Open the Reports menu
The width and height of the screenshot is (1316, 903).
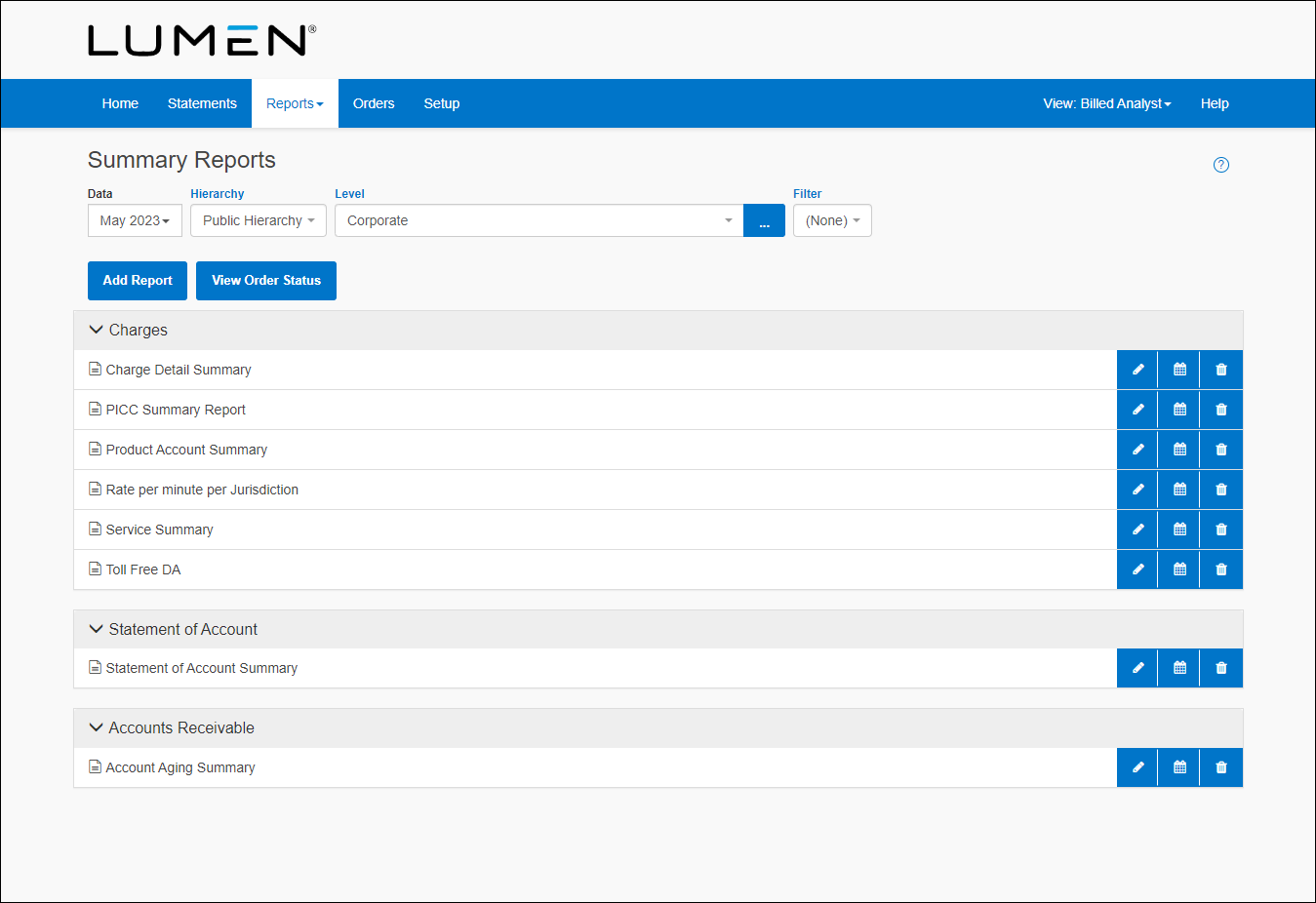click(x=295, y=103)
